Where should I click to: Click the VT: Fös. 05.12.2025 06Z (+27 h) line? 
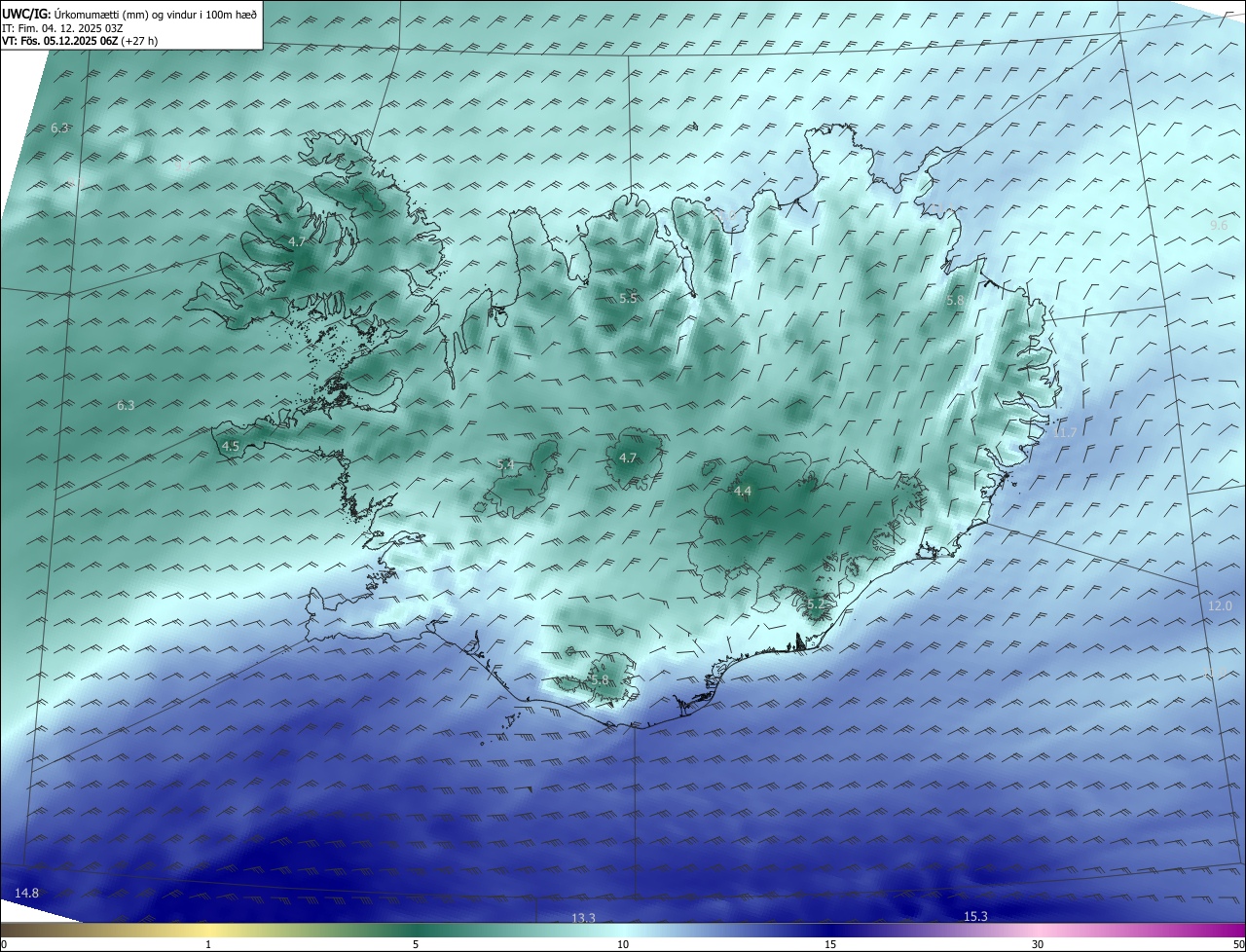(x=80, y=42)
